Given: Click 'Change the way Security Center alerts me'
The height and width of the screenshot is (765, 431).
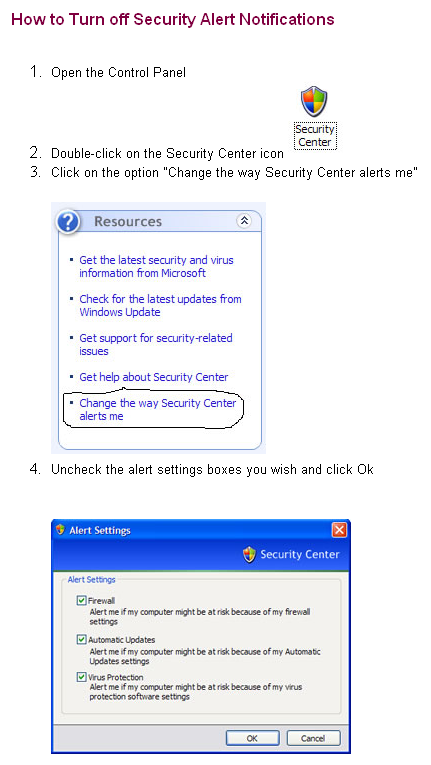Looking at the screenshot, I should [x=158, y=409].
